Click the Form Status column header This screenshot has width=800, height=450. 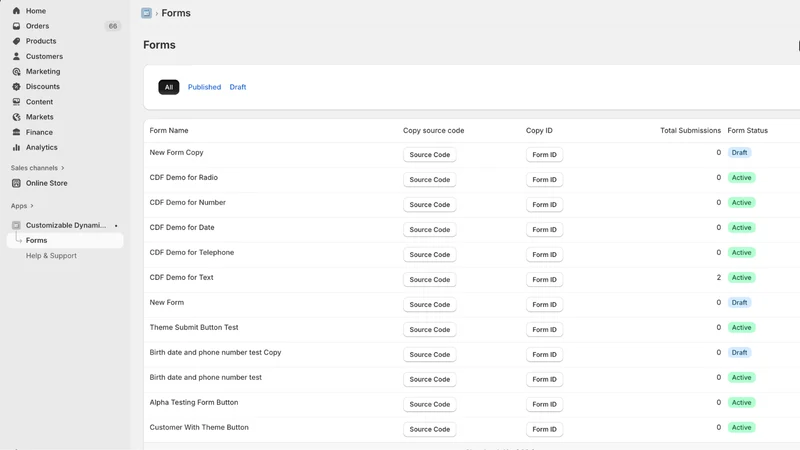[747, 131]
